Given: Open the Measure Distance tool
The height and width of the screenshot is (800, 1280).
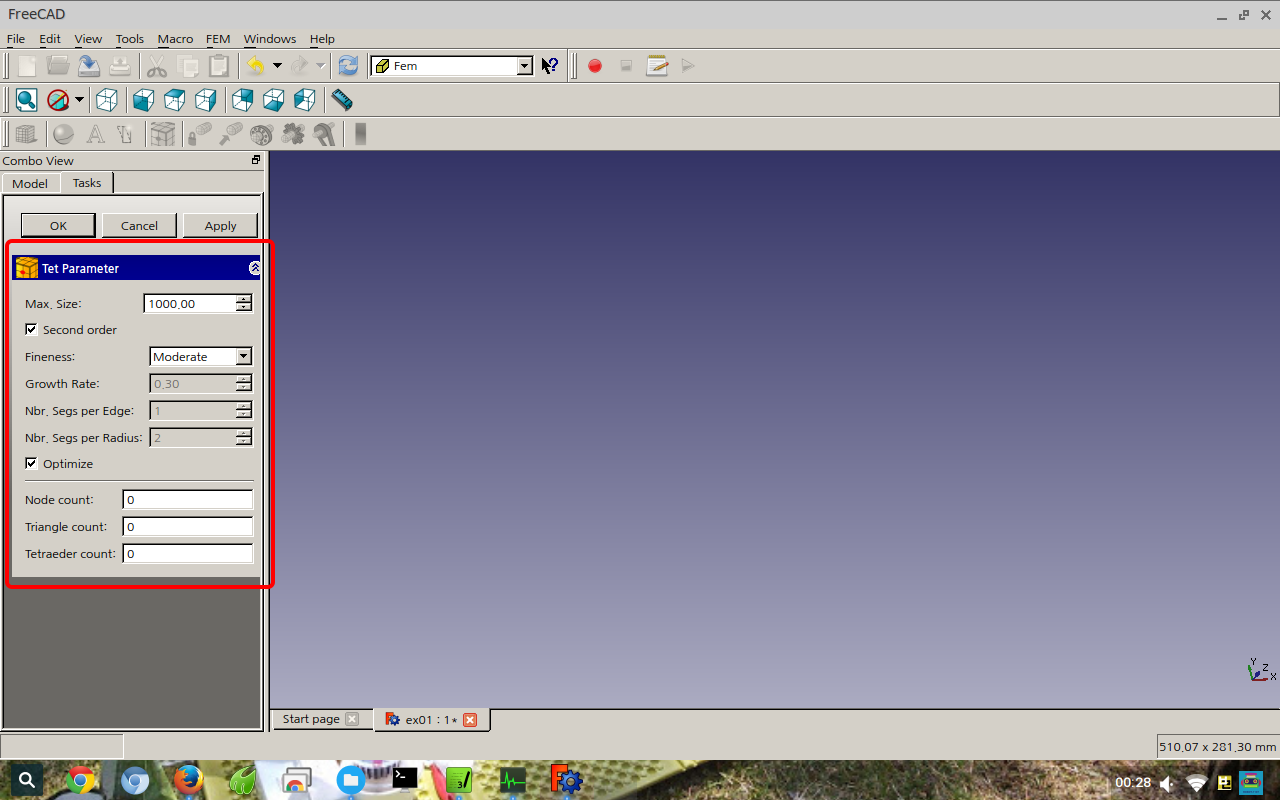Looking at the screenshot, I should 340,99.
